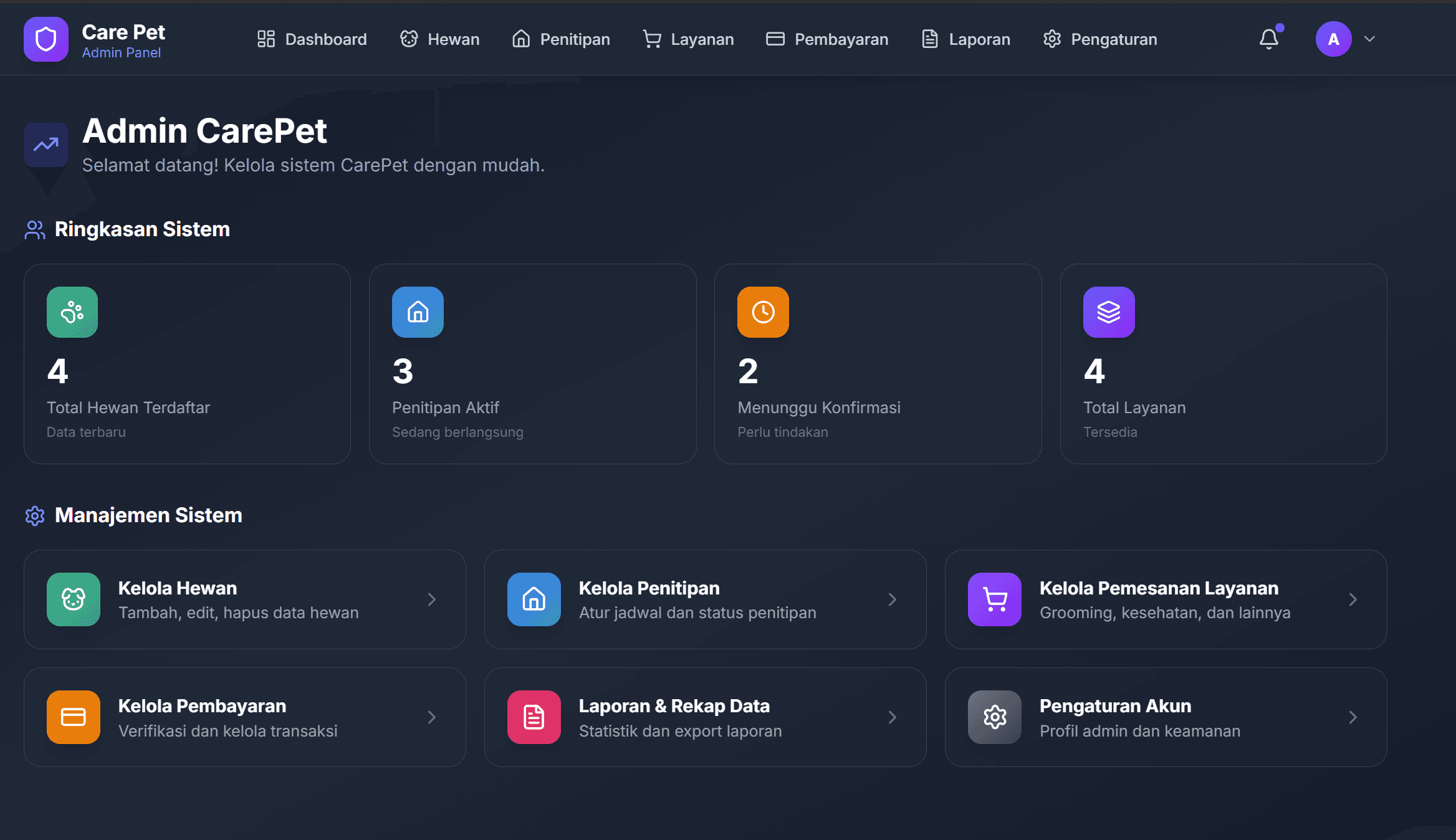Image resolution: width=1456 pixels, height=840 pixels.
Task: Click the chevron arrow on Kelola Pembayaran
Action: [432, 717]
